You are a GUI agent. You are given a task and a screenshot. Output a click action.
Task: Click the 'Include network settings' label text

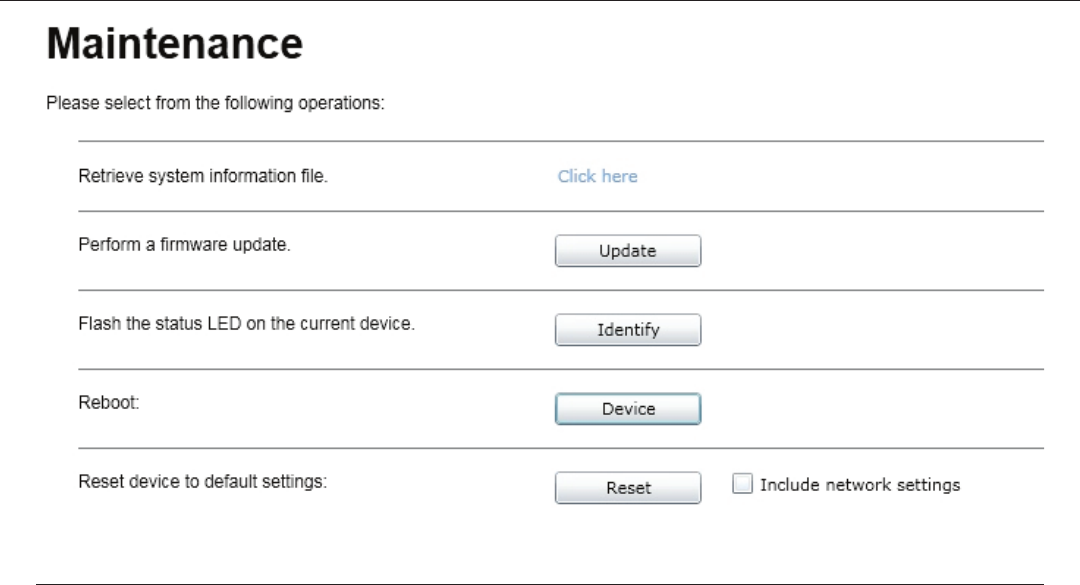[860, 485]
